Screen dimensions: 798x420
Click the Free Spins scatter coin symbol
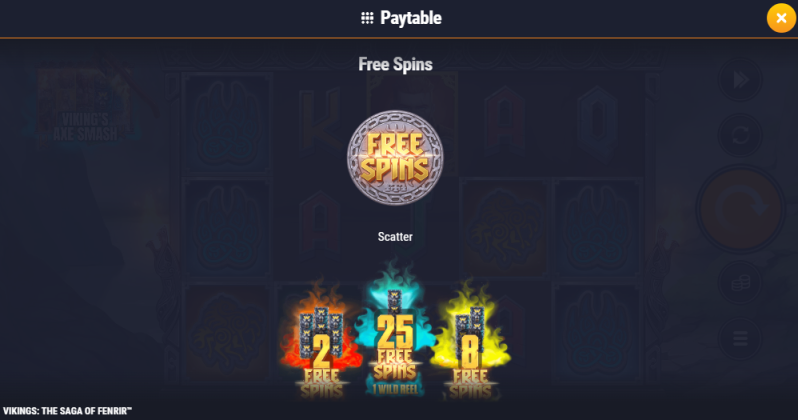coord(395,158)
